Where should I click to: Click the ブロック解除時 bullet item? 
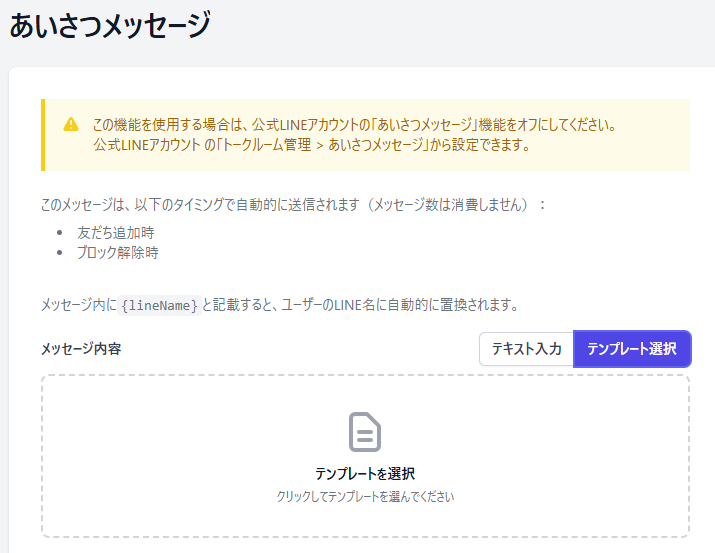coord(117,252)
